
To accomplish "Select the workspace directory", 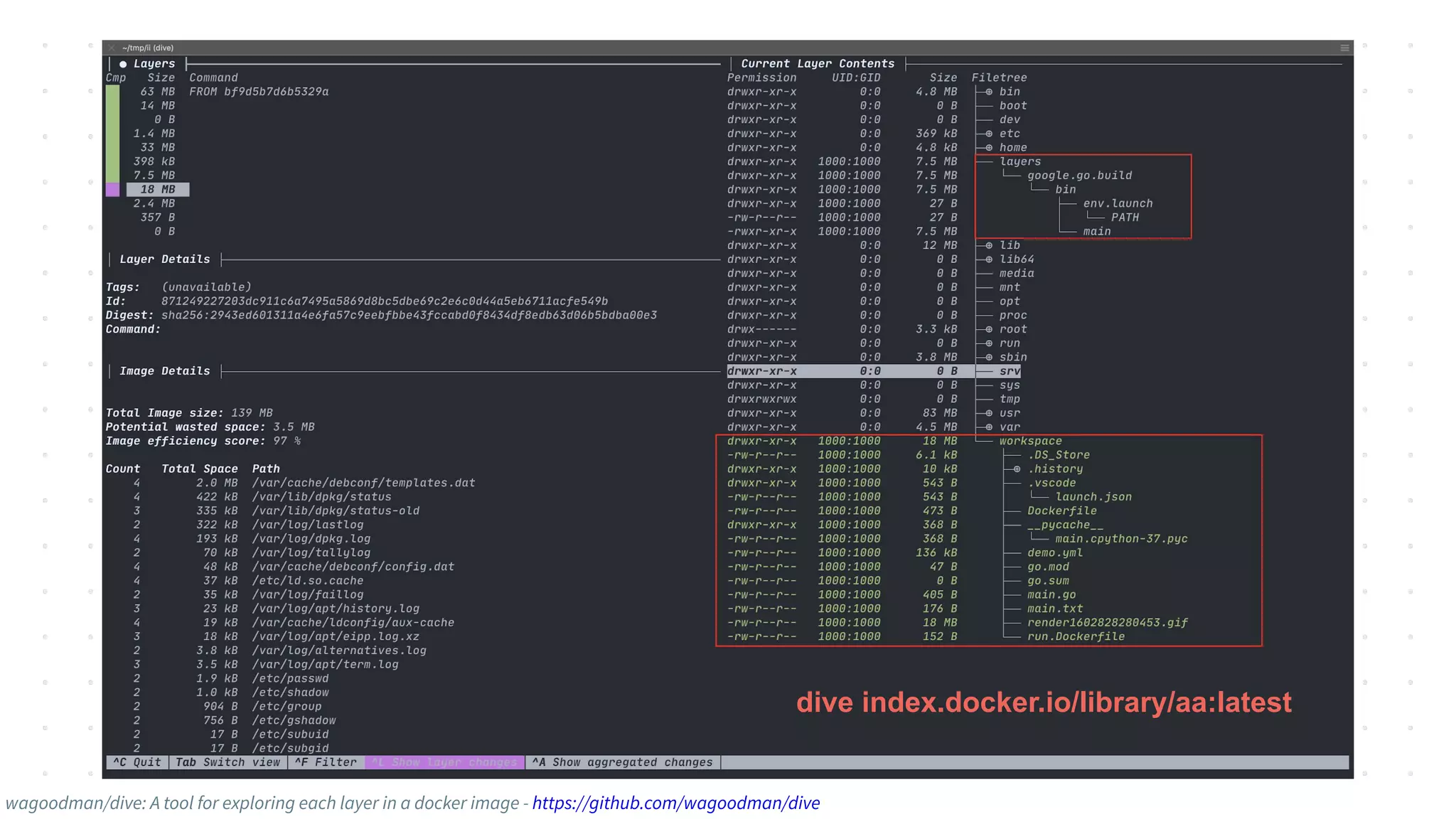I will [x=1031, y=441].
